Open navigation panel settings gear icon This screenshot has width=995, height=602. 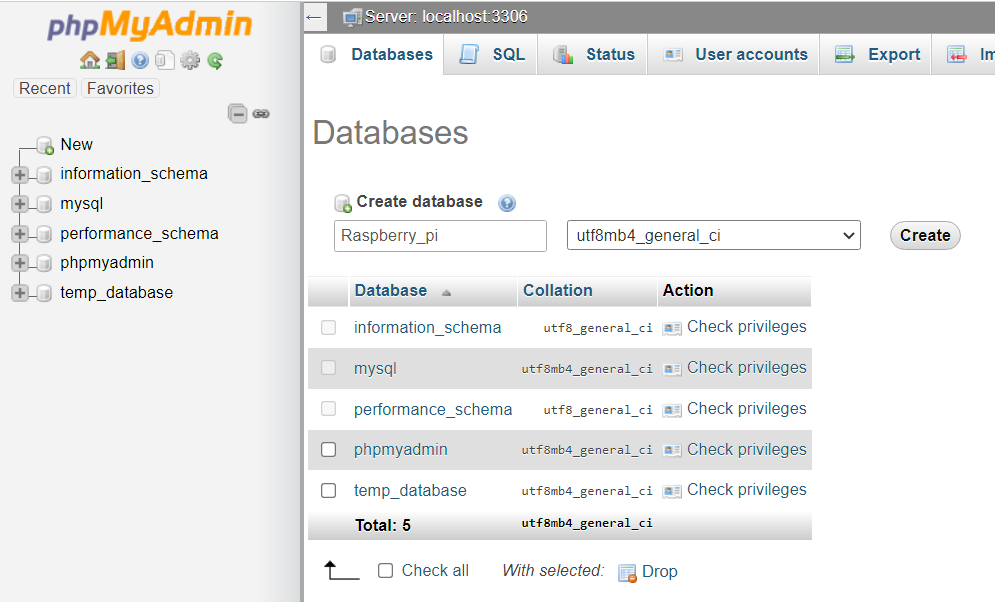pos(190,60)
